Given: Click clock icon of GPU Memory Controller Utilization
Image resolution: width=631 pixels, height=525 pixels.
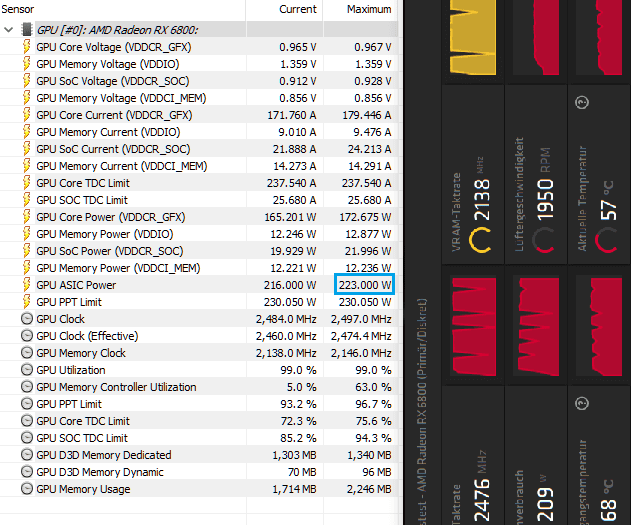Looking at the screenshot, I should (x=27, y=387).
